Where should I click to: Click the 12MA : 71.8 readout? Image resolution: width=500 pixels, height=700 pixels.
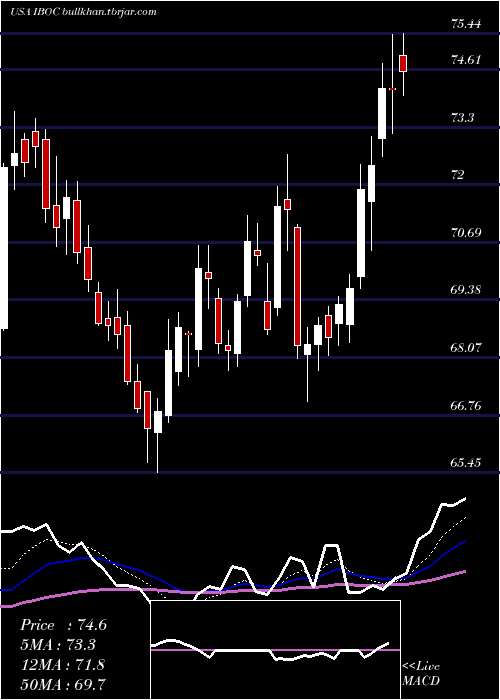point(62,664)
